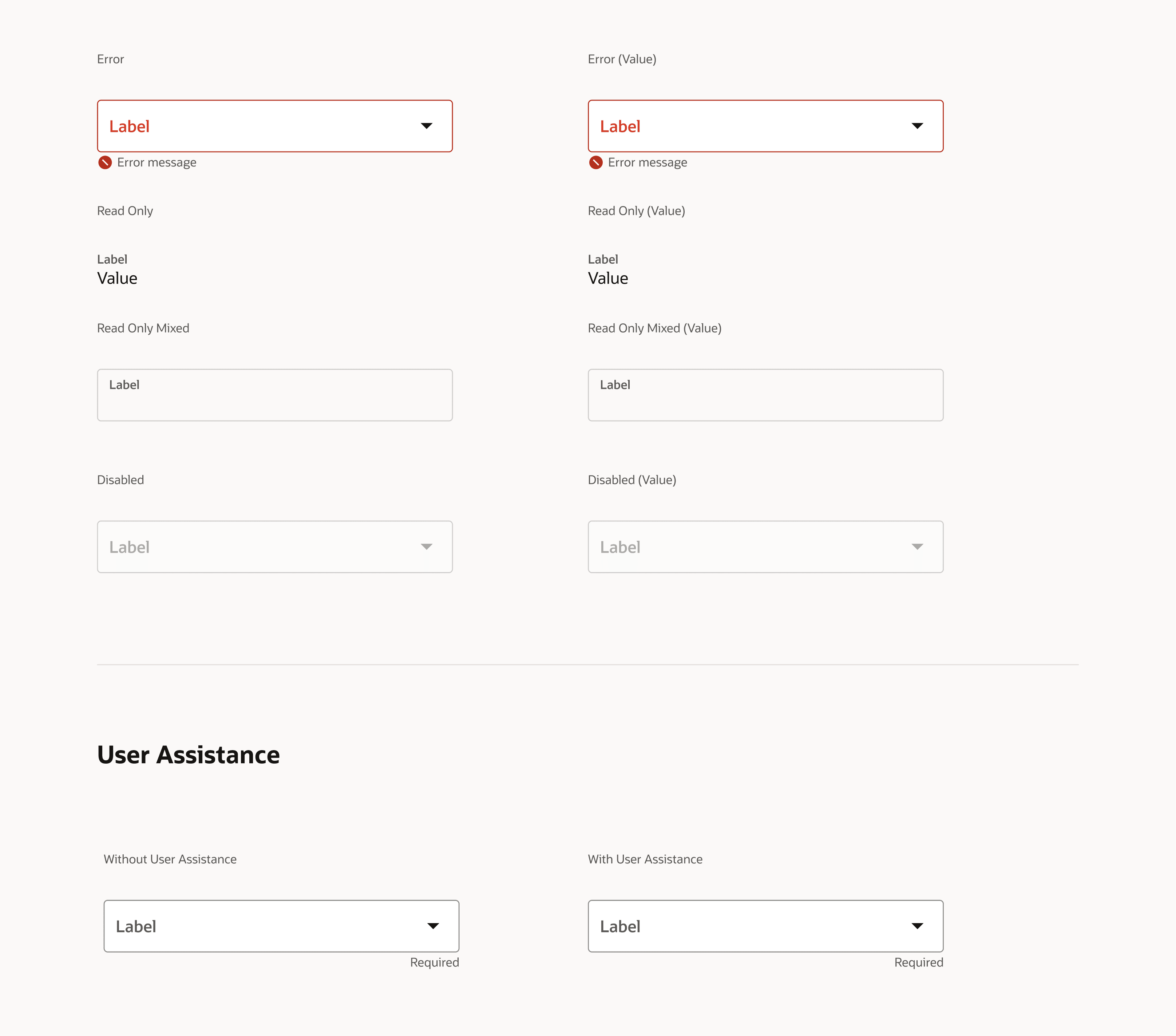Click Required text under Without User Assistance
Viewport: 1176px width, 1036px height.
pyautogui.click(x=434, y=962)
